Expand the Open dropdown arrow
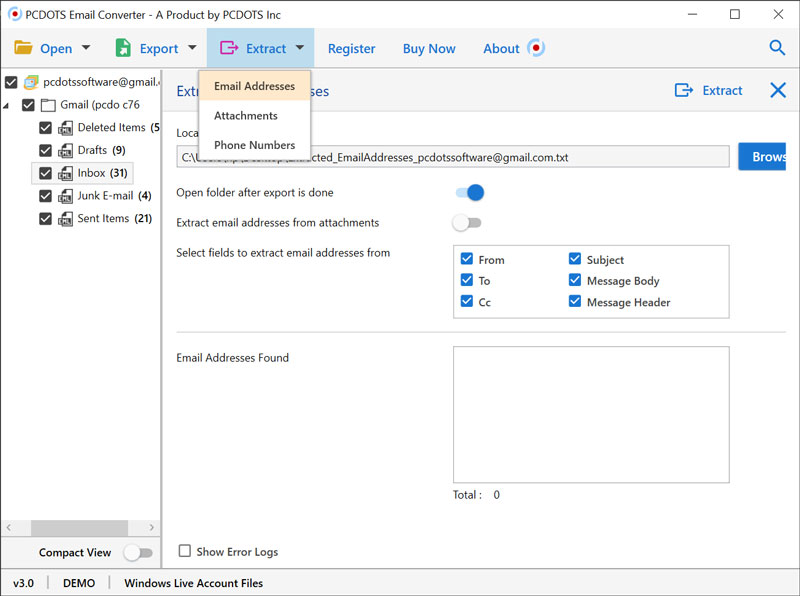This screenshot has height=596, width=800. click(86, 47)
